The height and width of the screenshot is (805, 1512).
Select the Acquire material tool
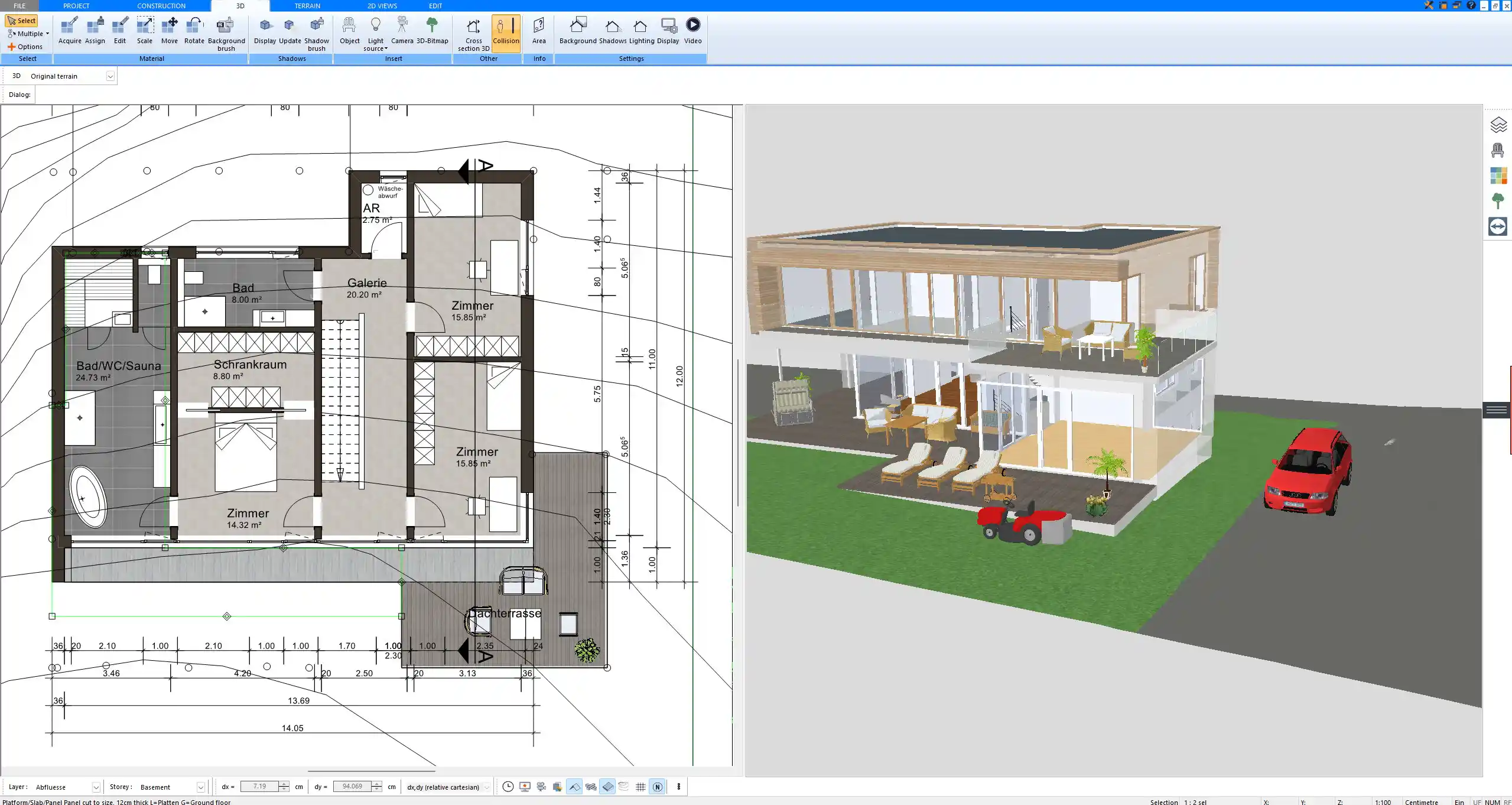click(x=70, y=31)
